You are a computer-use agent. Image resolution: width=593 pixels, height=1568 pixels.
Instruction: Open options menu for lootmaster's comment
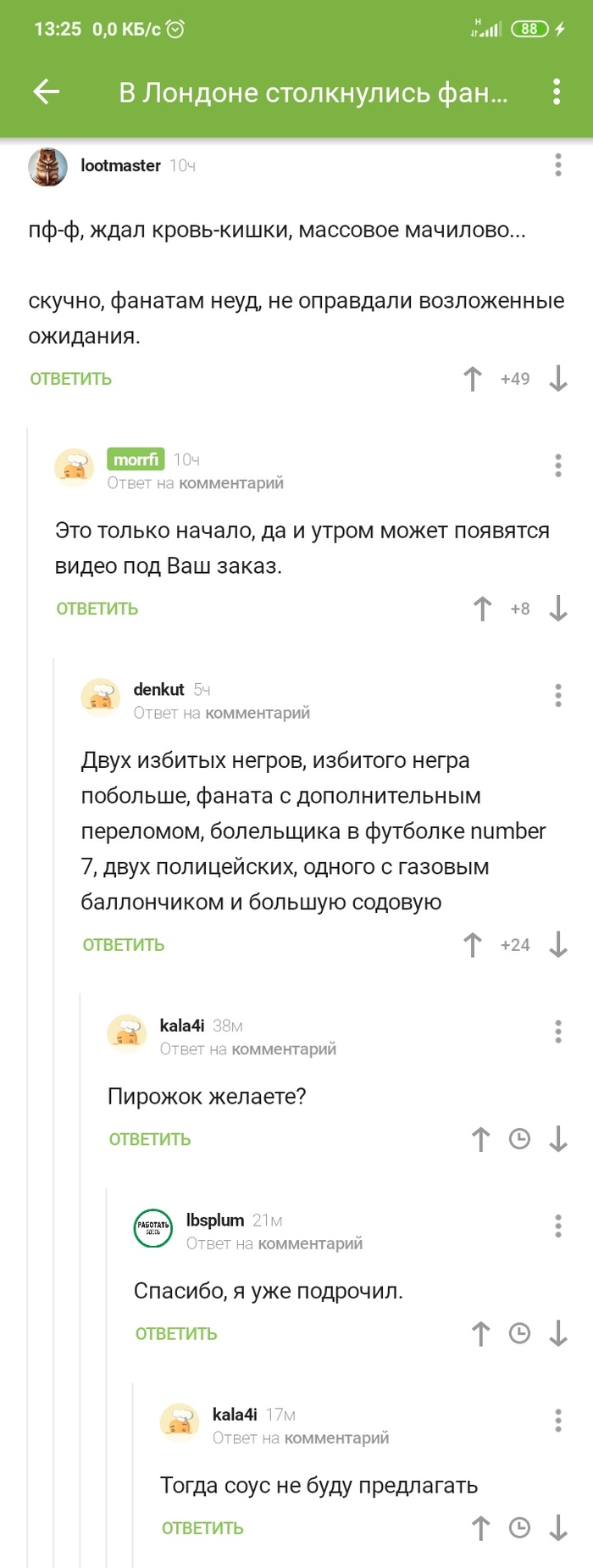tap(557, 166)
